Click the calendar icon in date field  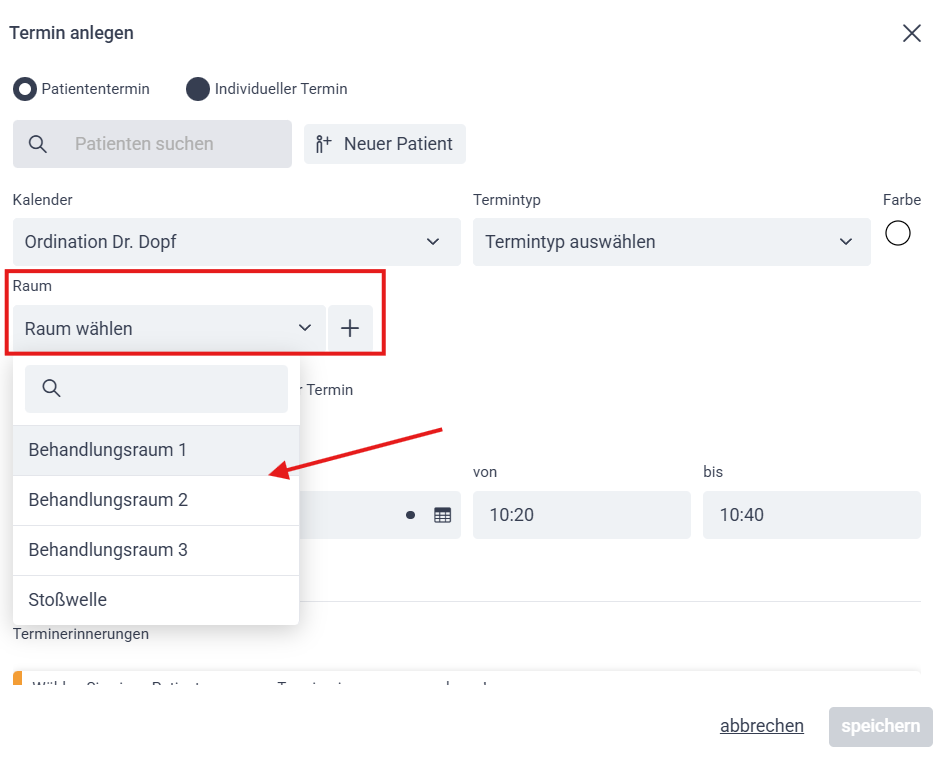click(442, 515)
